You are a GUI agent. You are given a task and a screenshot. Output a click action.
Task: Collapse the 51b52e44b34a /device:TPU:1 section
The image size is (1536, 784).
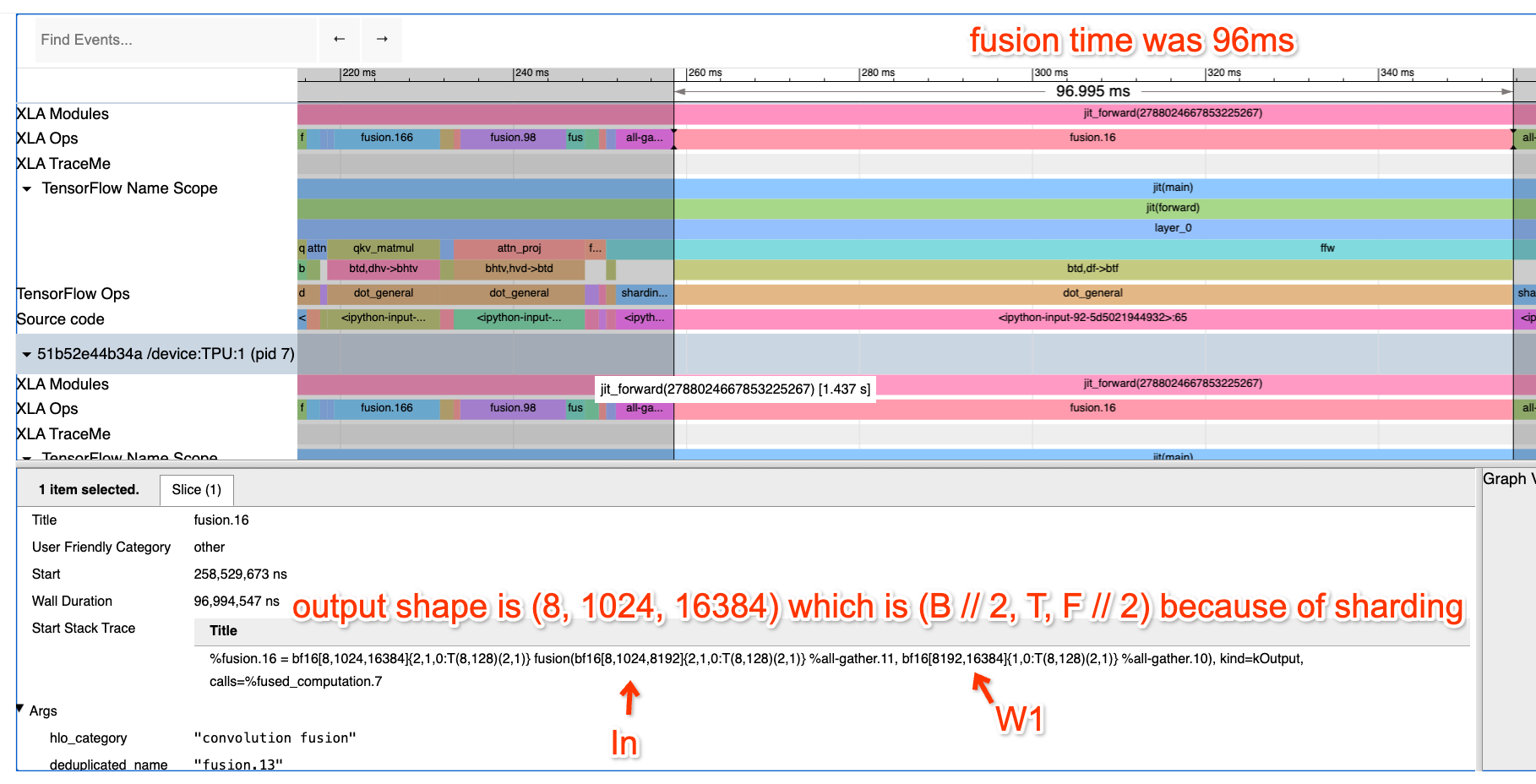(x=26, y=354)
